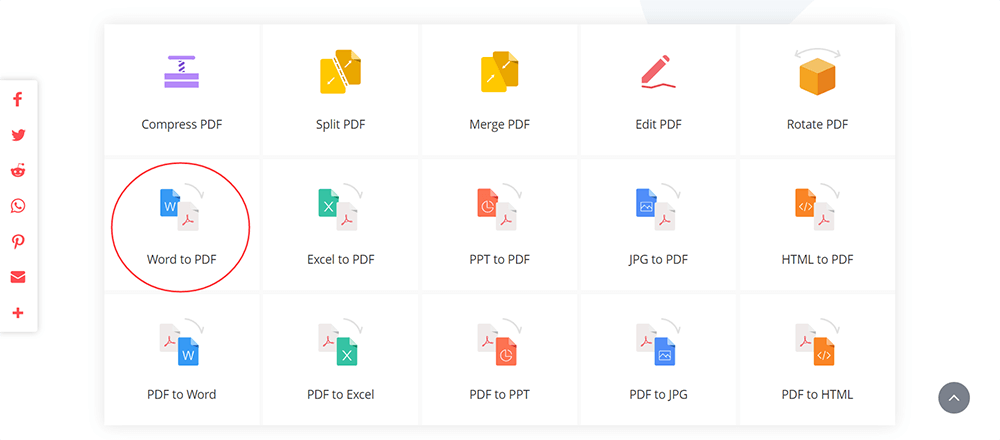The image size is (1000, 440).
Task: Choose the PPT to PDF icon
Action: (x=499, y=207)
